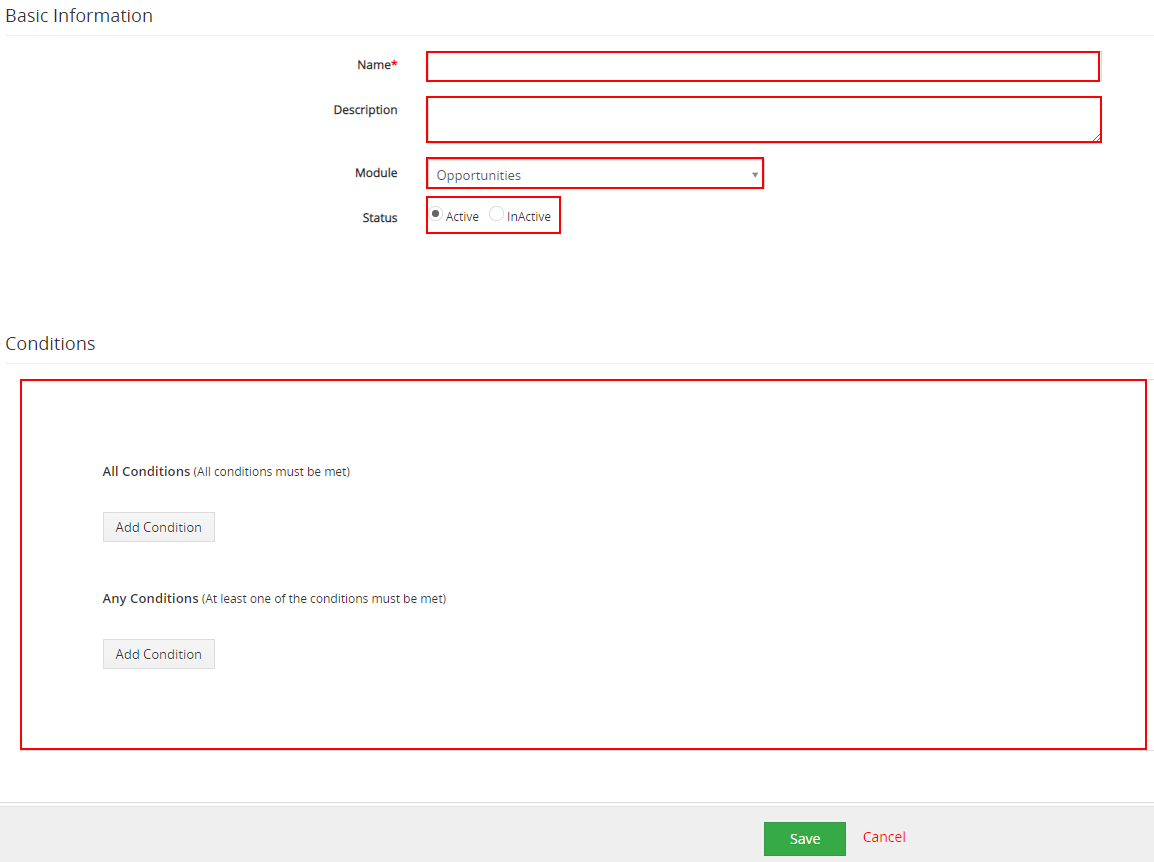The width and height of the screenshot is (1154, 862).
Task: Click the "Active" radio label text
Action: coord(462,217)
